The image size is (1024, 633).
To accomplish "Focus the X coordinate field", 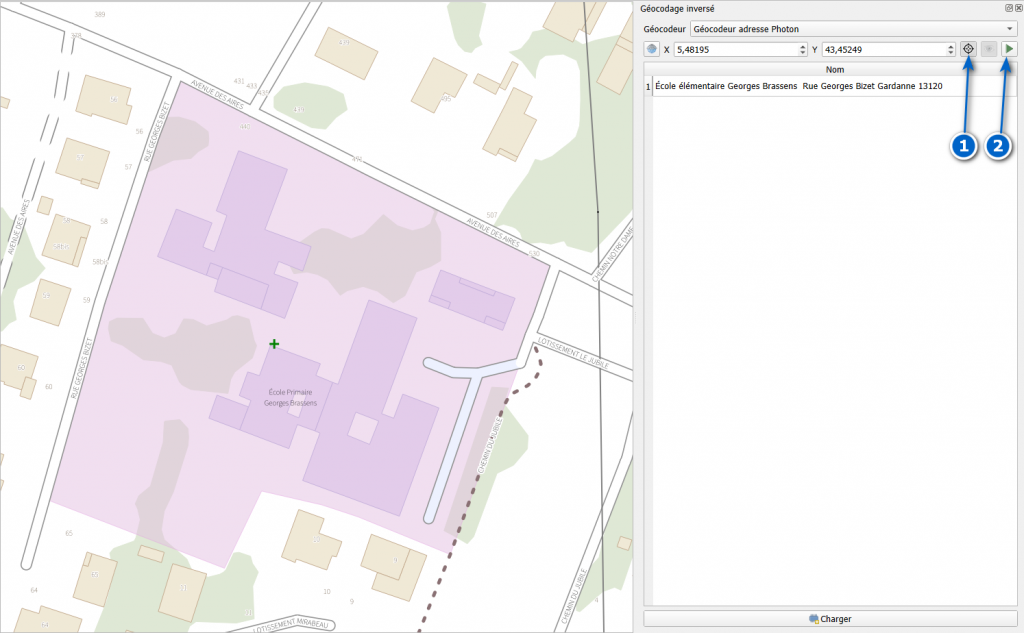I will point(735,49).
